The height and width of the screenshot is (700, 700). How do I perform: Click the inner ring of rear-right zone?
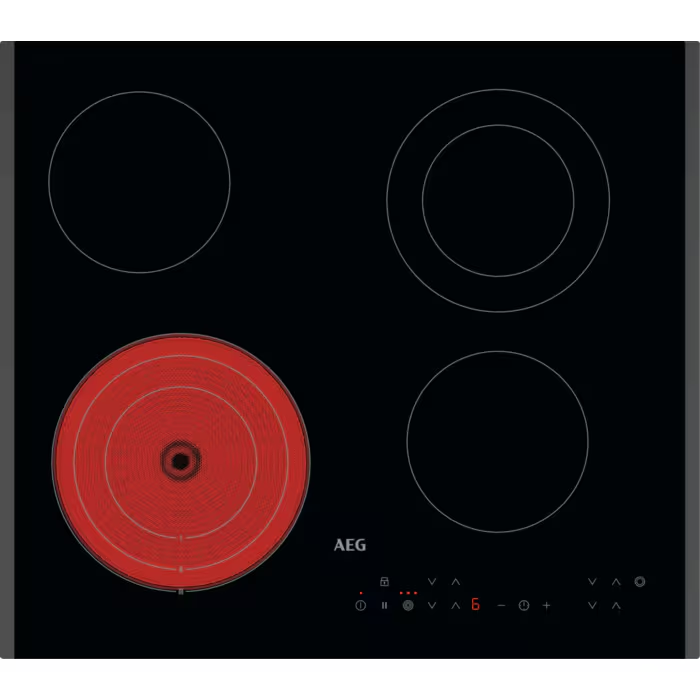point(498,200)
